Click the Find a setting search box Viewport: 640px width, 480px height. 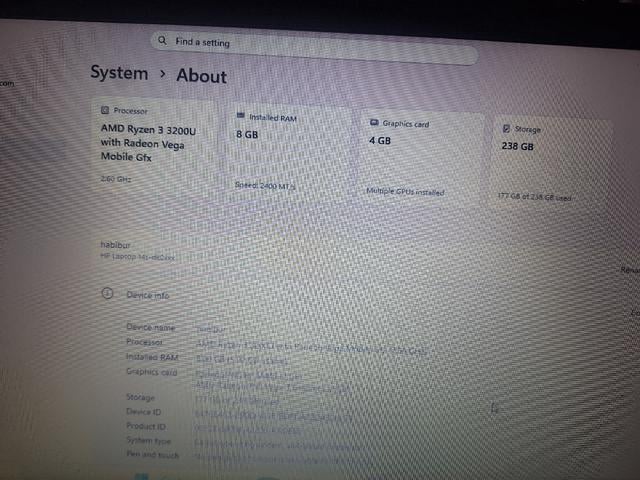[314, 48]
